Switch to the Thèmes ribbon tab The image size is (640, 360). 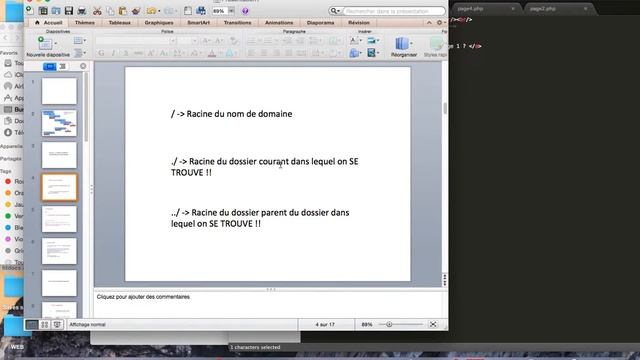tap(85, 23)
